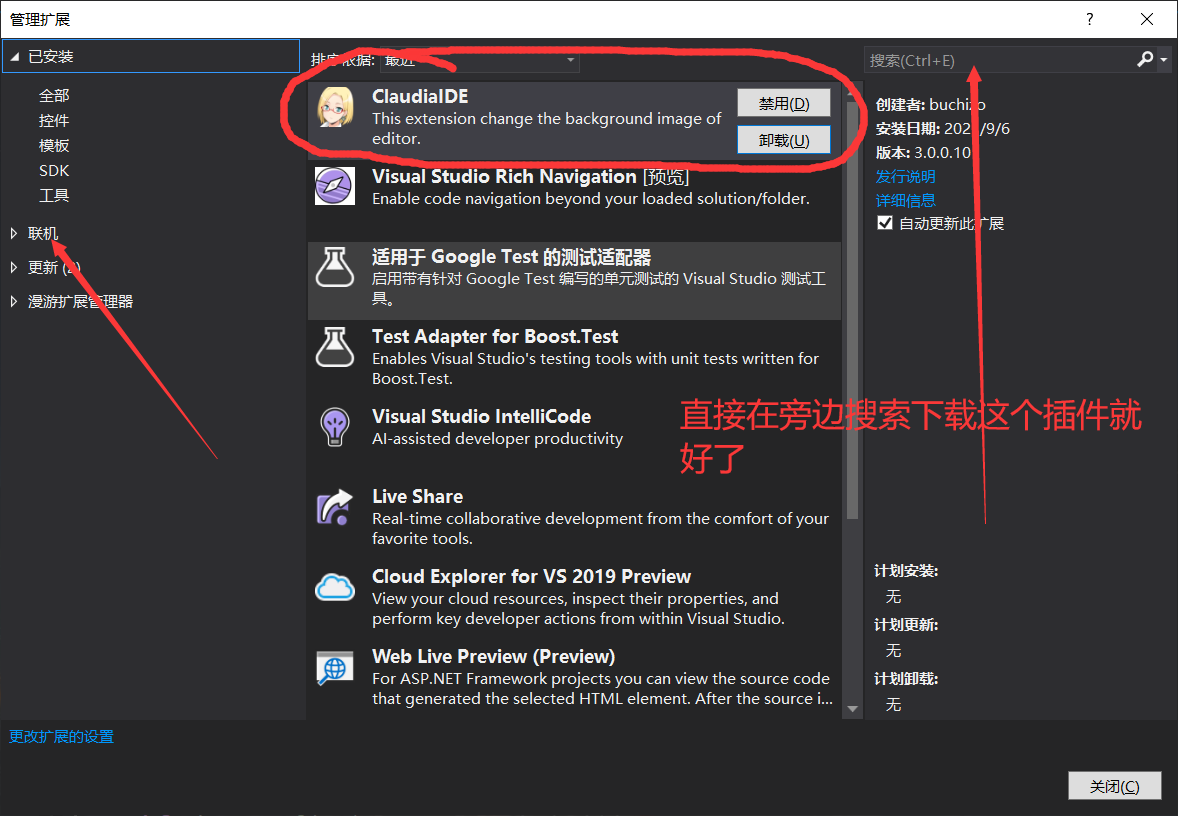Select the 模板 category
1178x816 pixels.
pos(54,145)
